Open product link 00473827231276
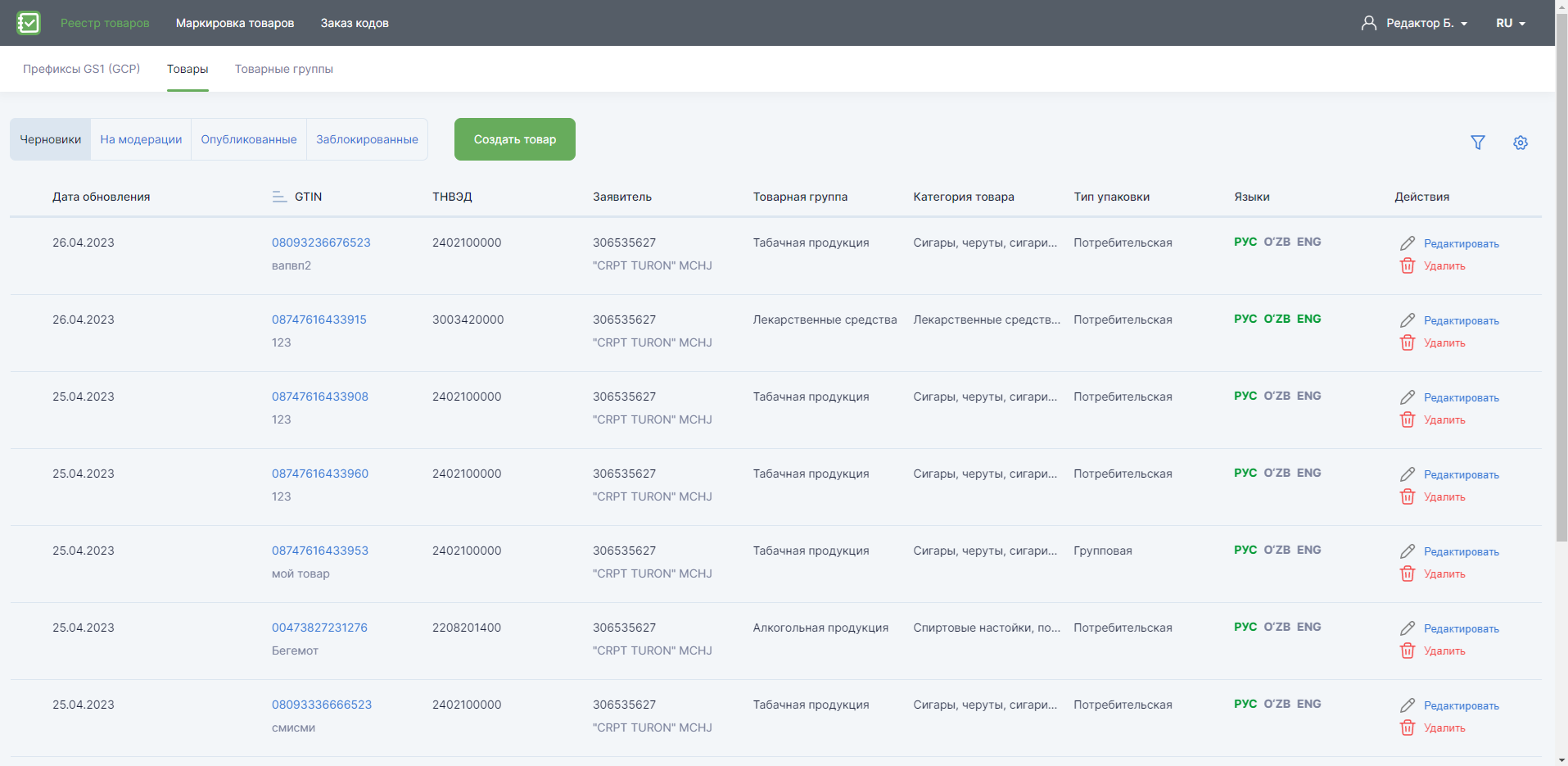1568x766 pixels. [x=319, y=628]
